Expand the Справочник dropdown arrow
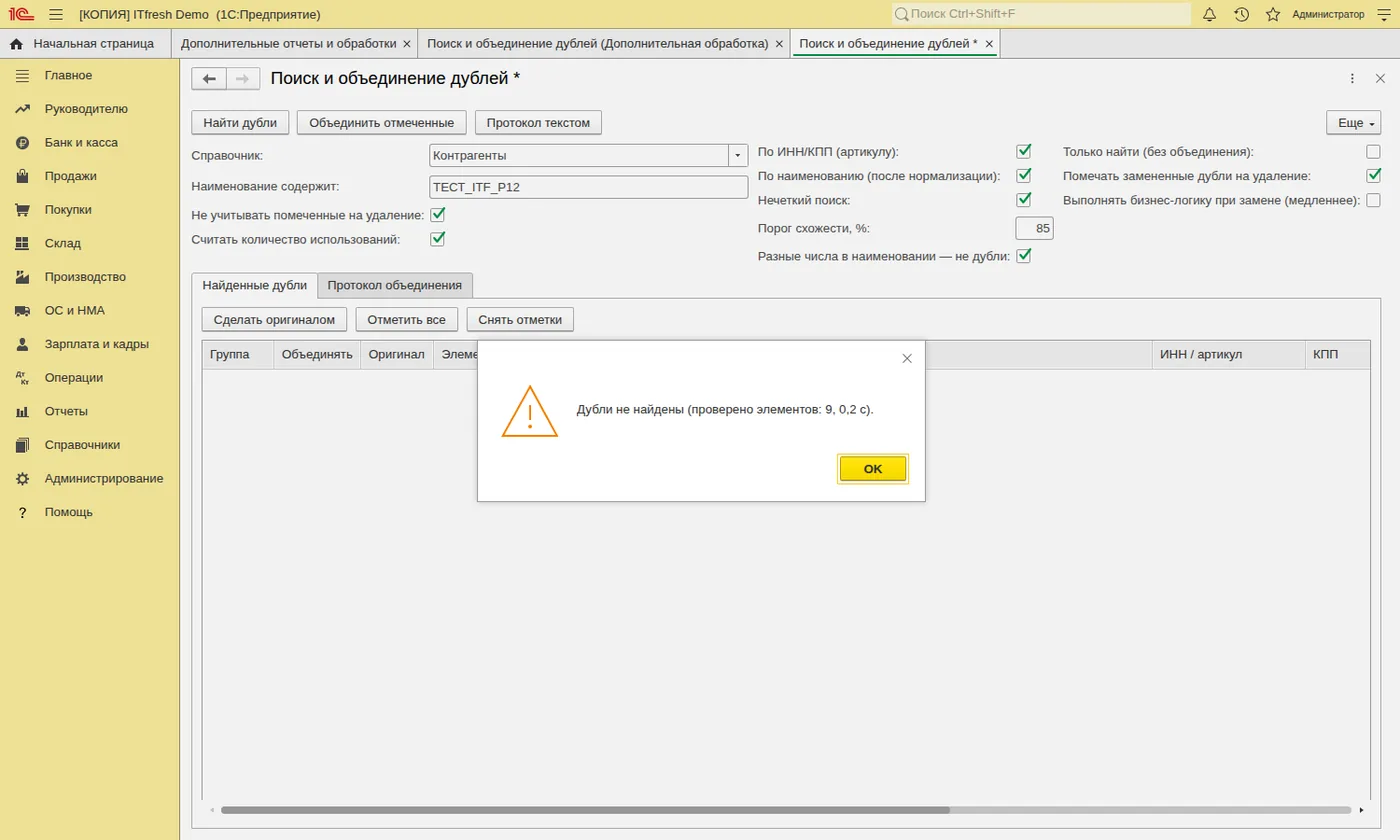 738,156
